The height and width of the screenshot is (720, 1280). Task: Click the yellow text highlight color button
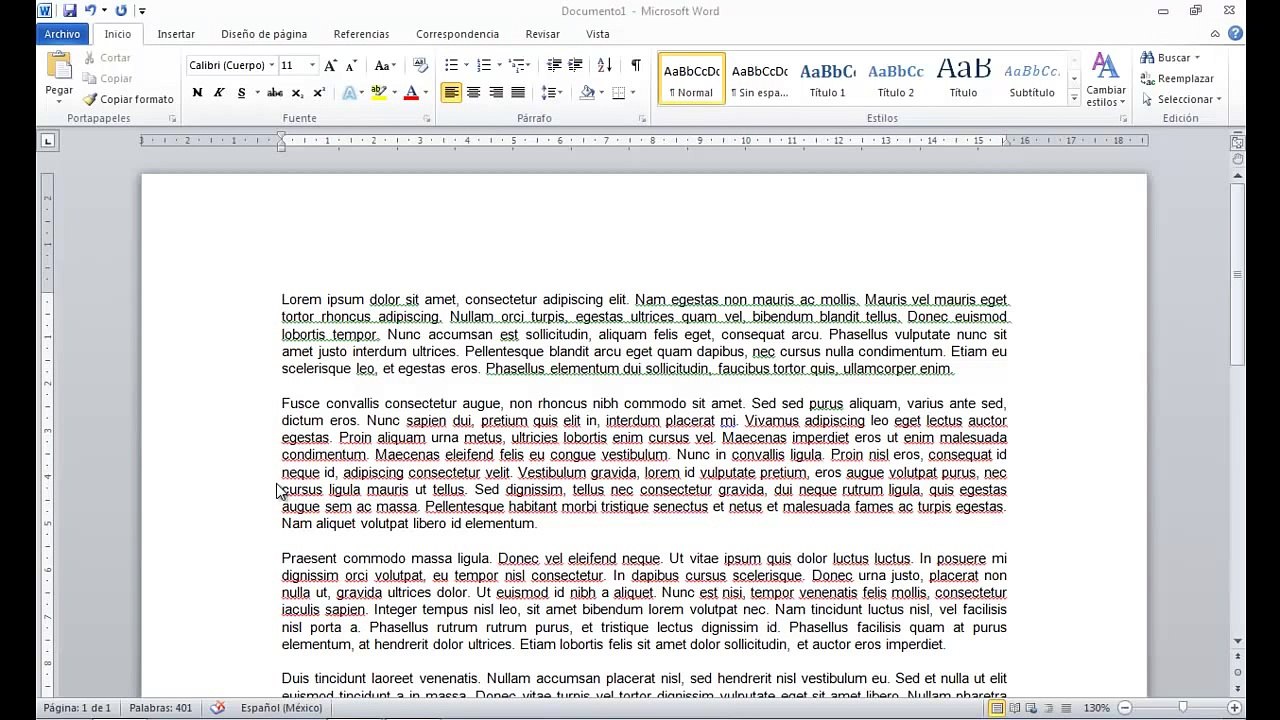pyautogui.click(x=378, y=93)
